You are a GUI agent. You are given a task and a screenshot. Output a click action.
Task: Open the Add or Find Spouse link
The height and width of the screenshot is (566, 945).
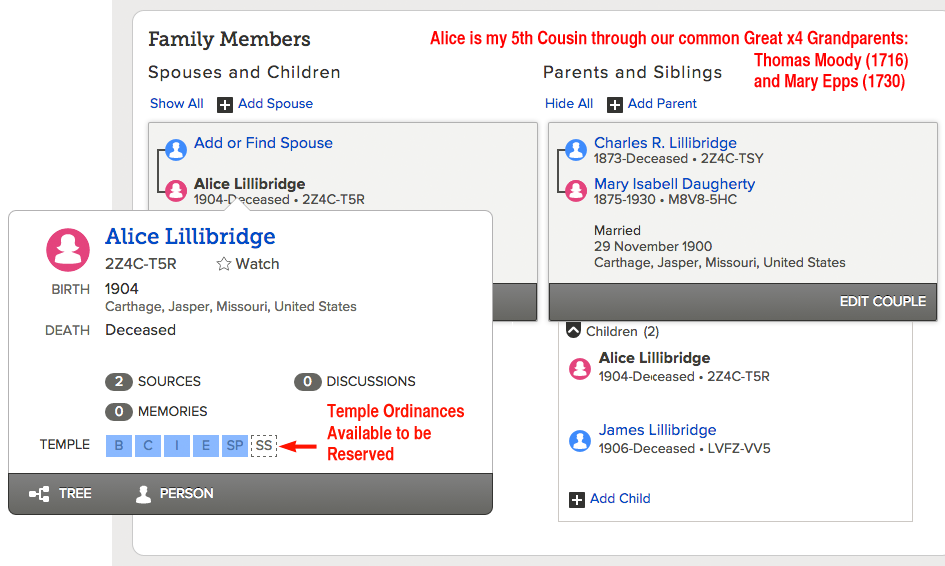263,143
